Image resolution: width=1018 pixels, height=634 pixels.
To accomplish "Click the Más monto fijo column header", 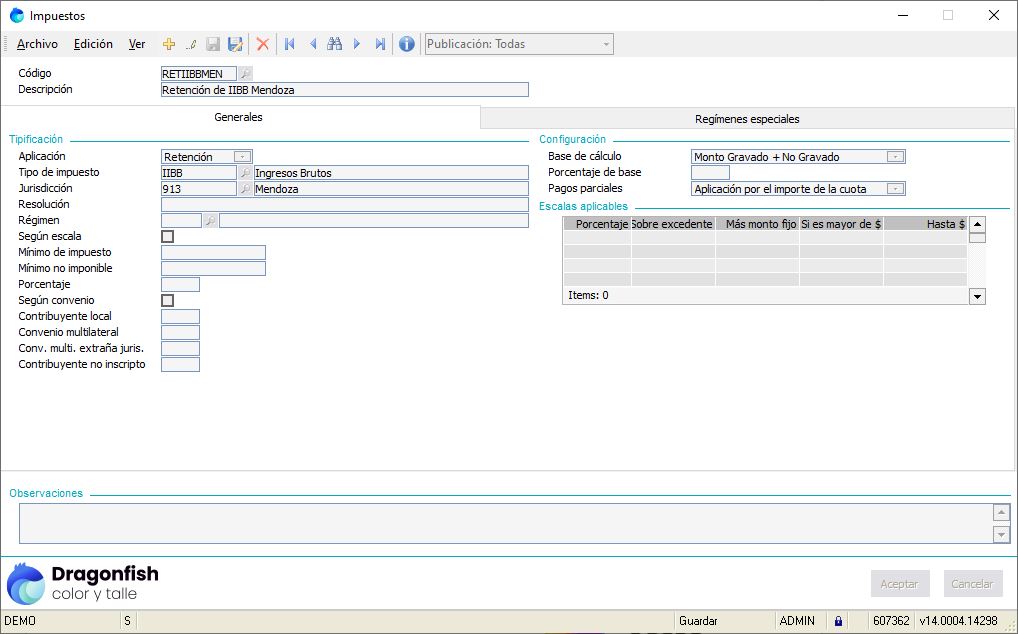I will tap(758, 225).
